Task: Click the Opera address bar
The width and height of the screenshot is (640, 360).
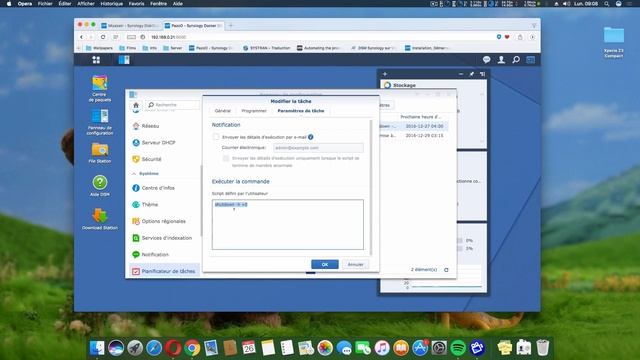Action: click(x=318, y=37)
